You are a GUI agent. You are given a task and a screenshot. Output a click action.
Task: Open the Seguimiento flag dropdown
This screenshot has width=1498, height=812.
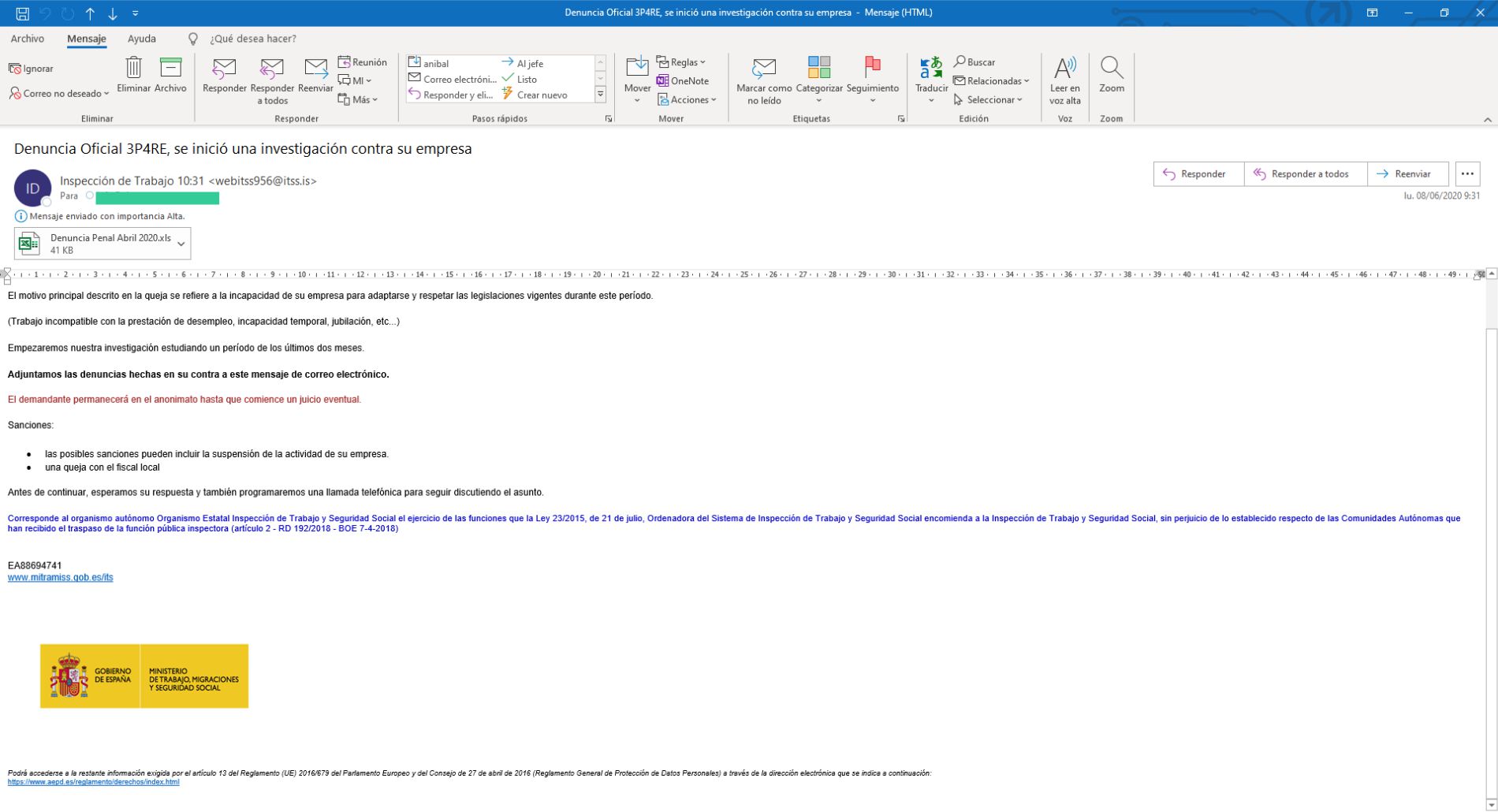pos(872,101)
